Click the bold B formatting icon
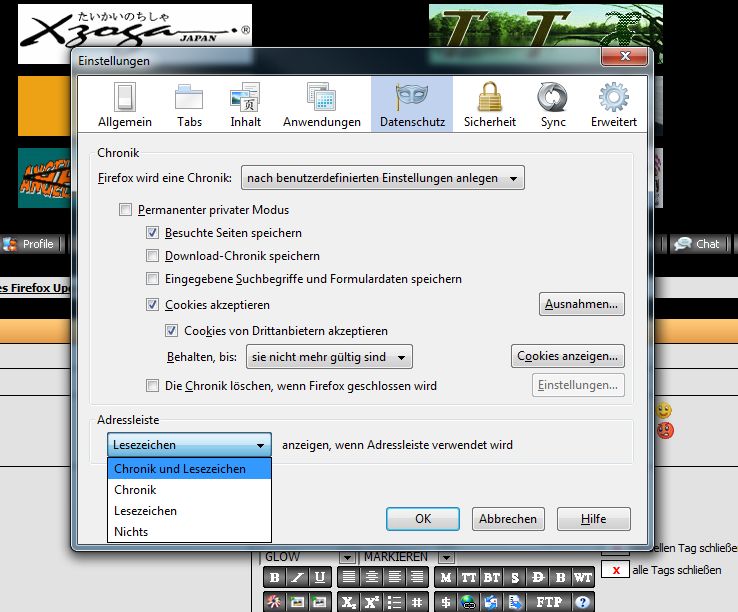The width and height of the screenshot is (738, 612). (x=275, y=577)
